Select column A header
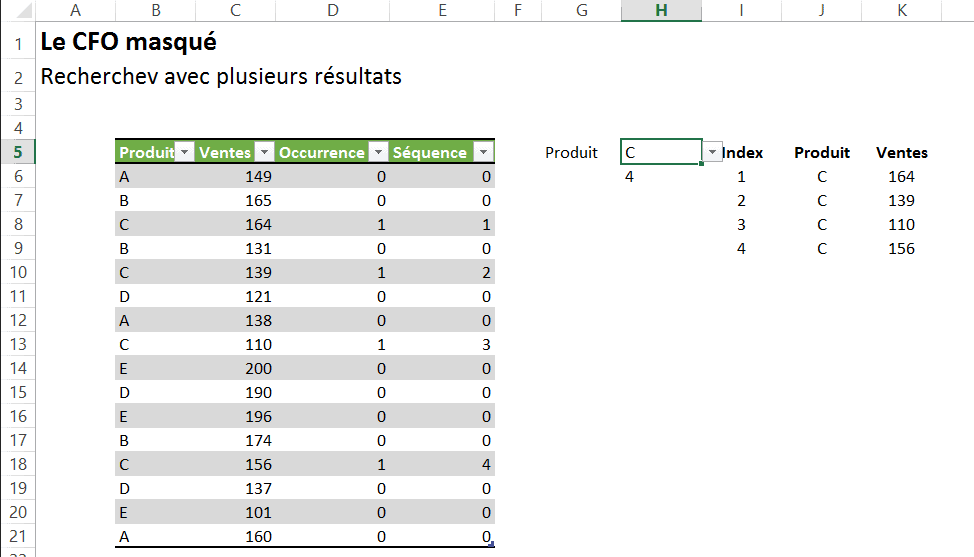Viewport: 974px width, 557px height. pyautogui.click(x=76, y=10)
